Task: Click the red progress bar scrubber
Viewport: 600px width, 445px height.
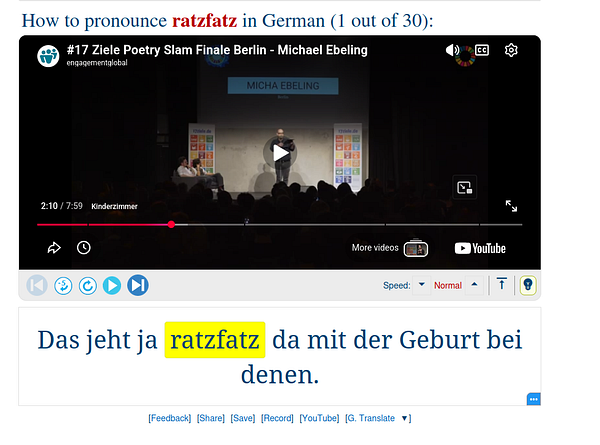Action: point(171,225)
